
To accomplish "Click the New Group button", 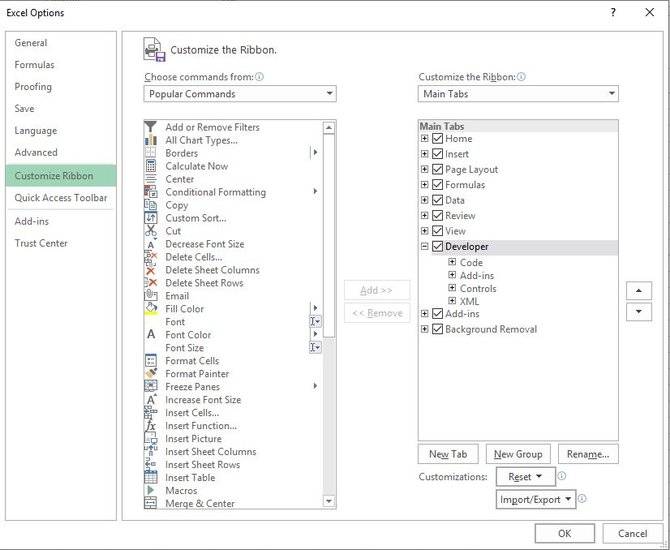I will [x=518, y=454].
